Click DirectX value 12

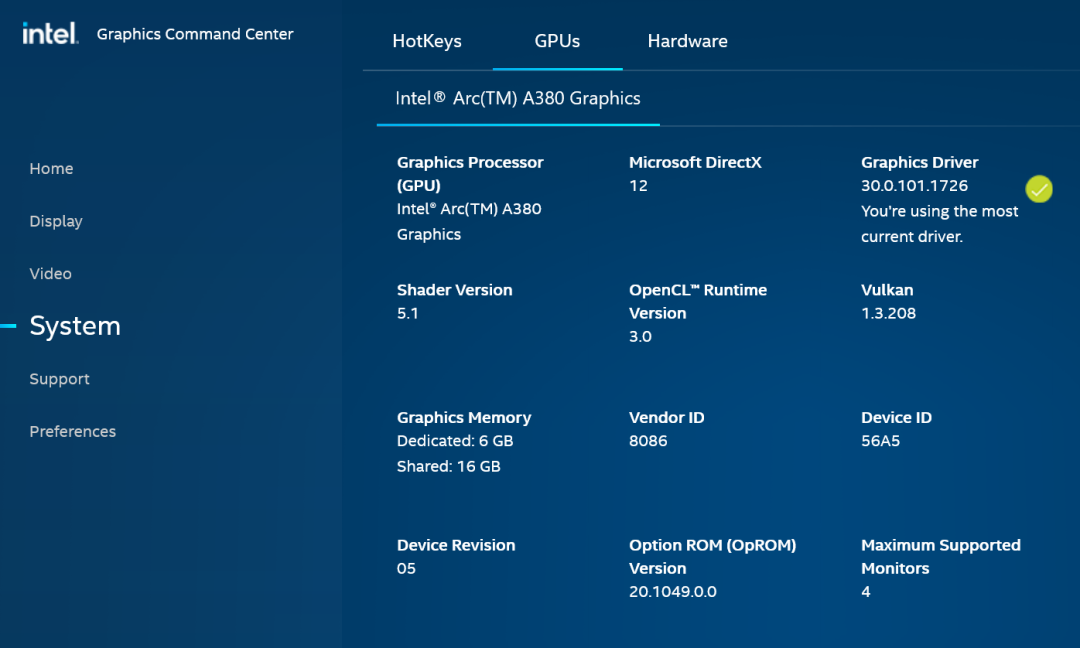point(638,186)
